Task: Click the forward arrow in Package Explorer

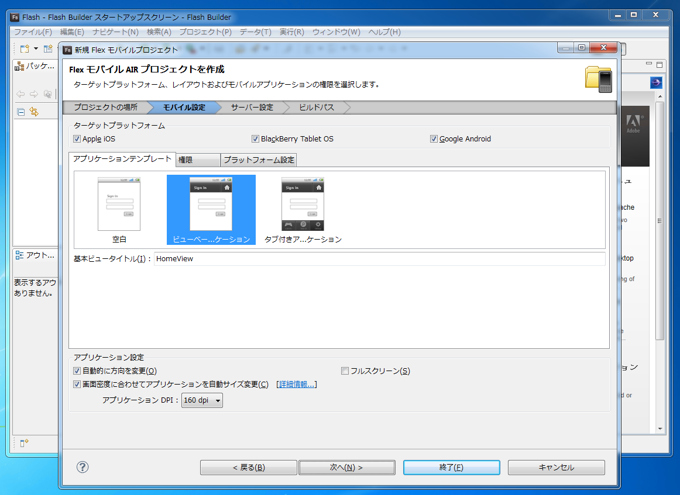Action: pyautogui.click(x=34, y=94)
